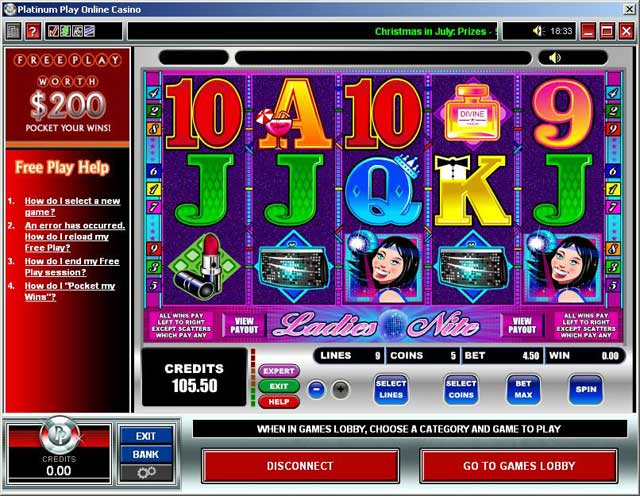Click the gears settings icon below BANK

pos(146,473)
